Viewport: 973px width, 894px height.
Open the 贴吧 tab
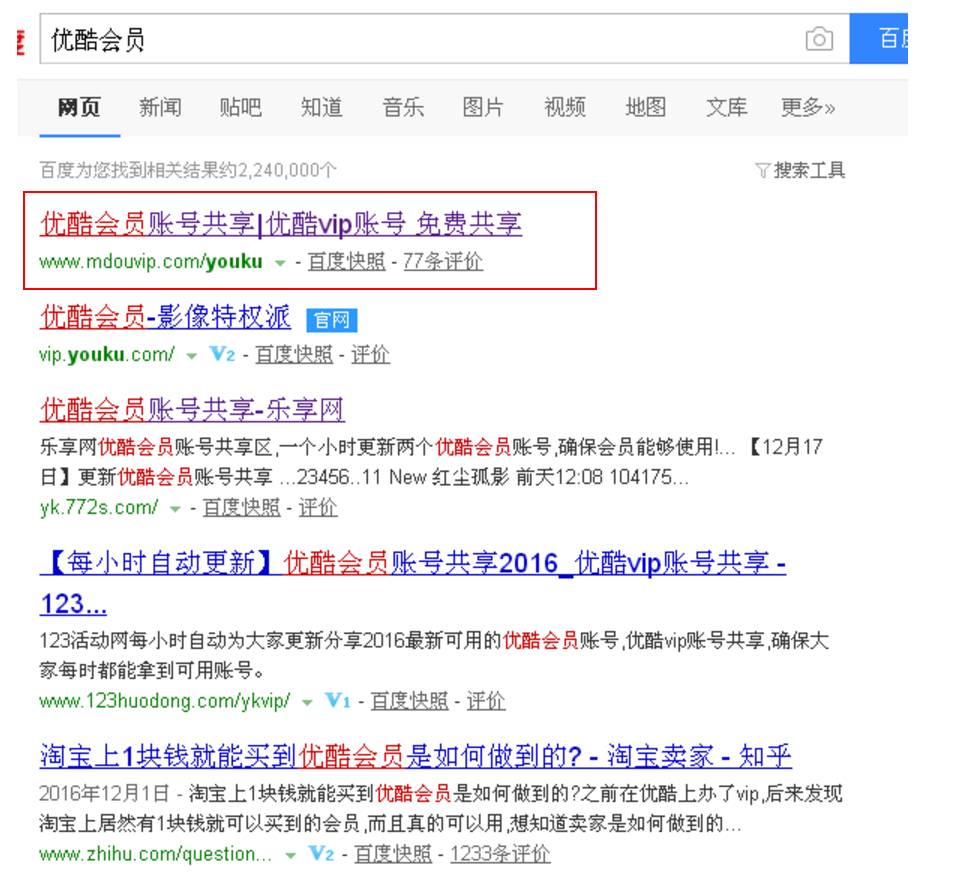point(240,107)
